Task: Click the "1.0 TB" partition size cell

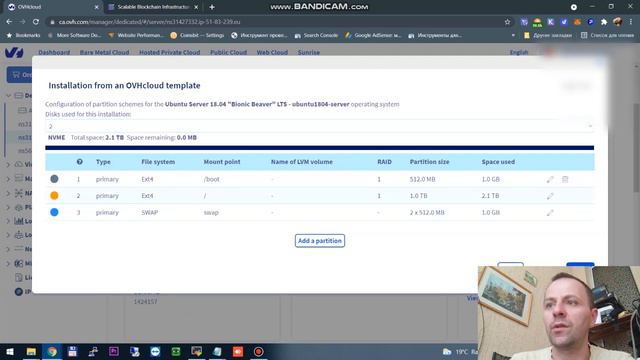Action: tap(418, 196)
